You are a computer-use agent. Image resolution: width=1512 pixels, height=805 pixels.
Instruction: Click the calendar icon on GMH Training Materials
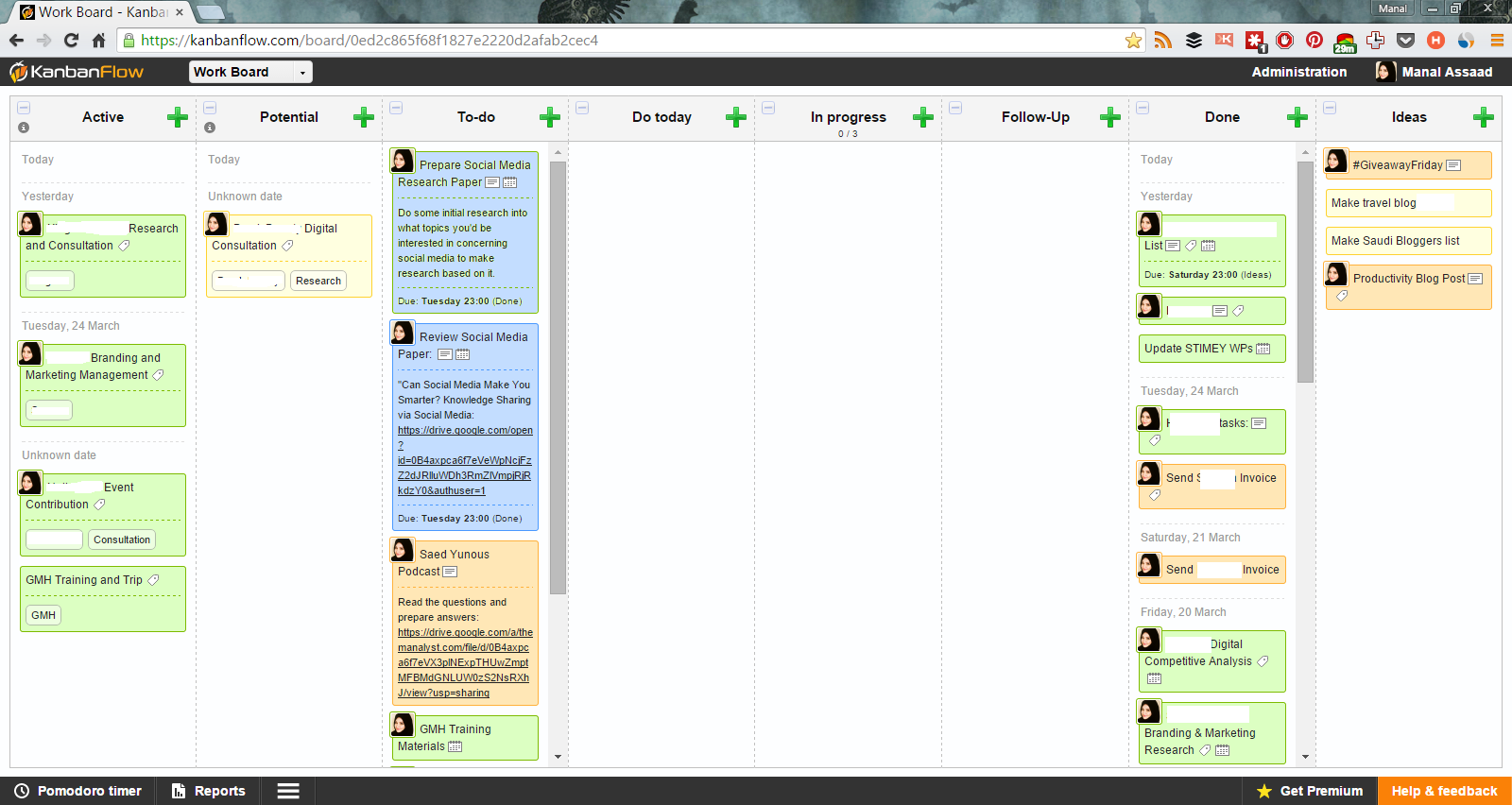pyautogui.click(x=455, y=746)
